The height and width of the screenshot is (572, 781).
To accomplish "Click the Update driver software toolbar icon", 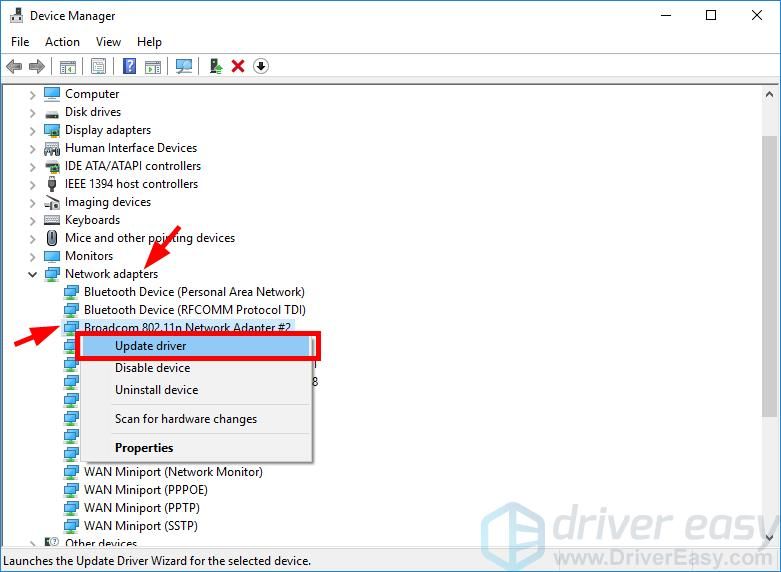I will pos(215,67).
